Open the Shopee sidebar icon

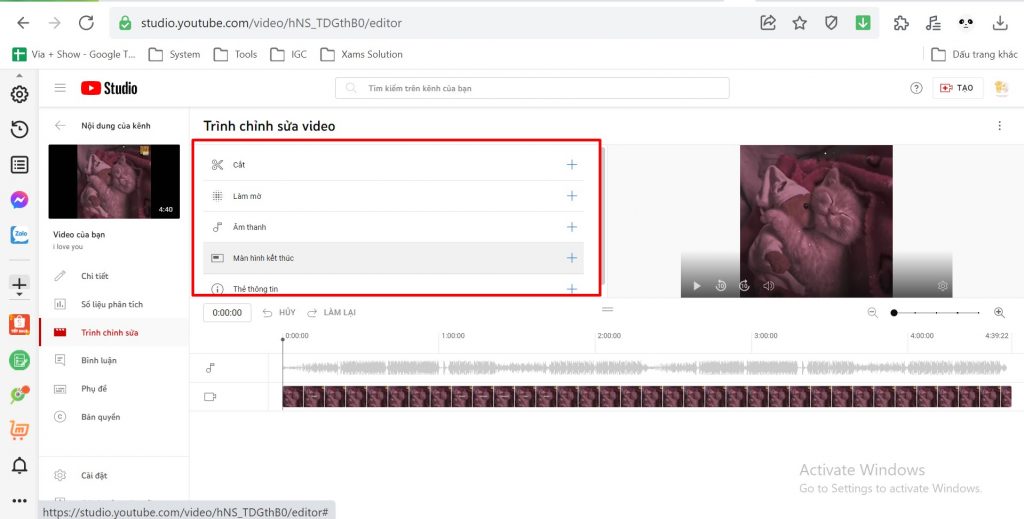(20, 324)
